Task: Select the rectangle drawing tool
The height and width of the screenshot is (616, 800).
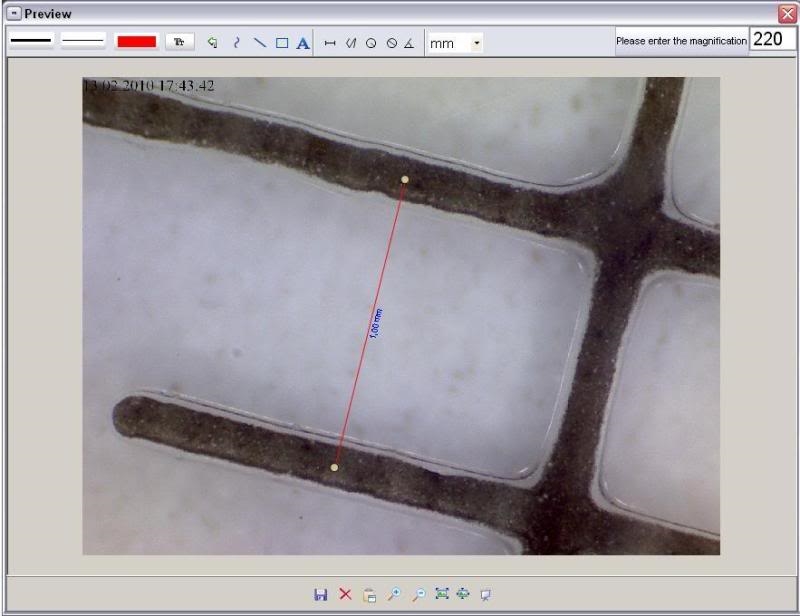Action: 282,43
